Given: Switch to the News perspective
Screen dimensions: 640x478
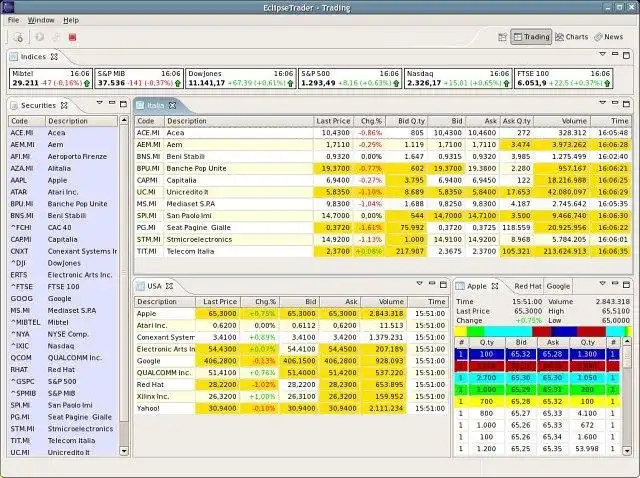Looking at the screenshot, I should coord(610,37).
